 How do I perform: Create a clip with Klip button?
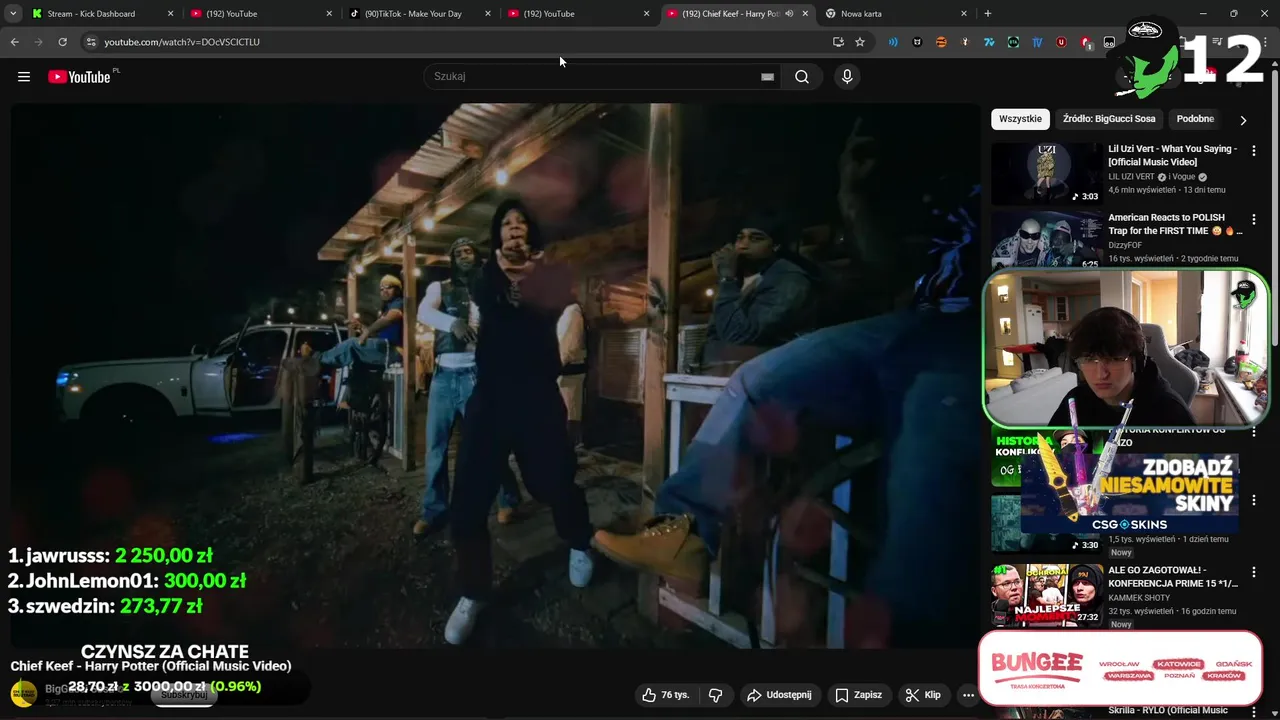click(x=922, y=695)
